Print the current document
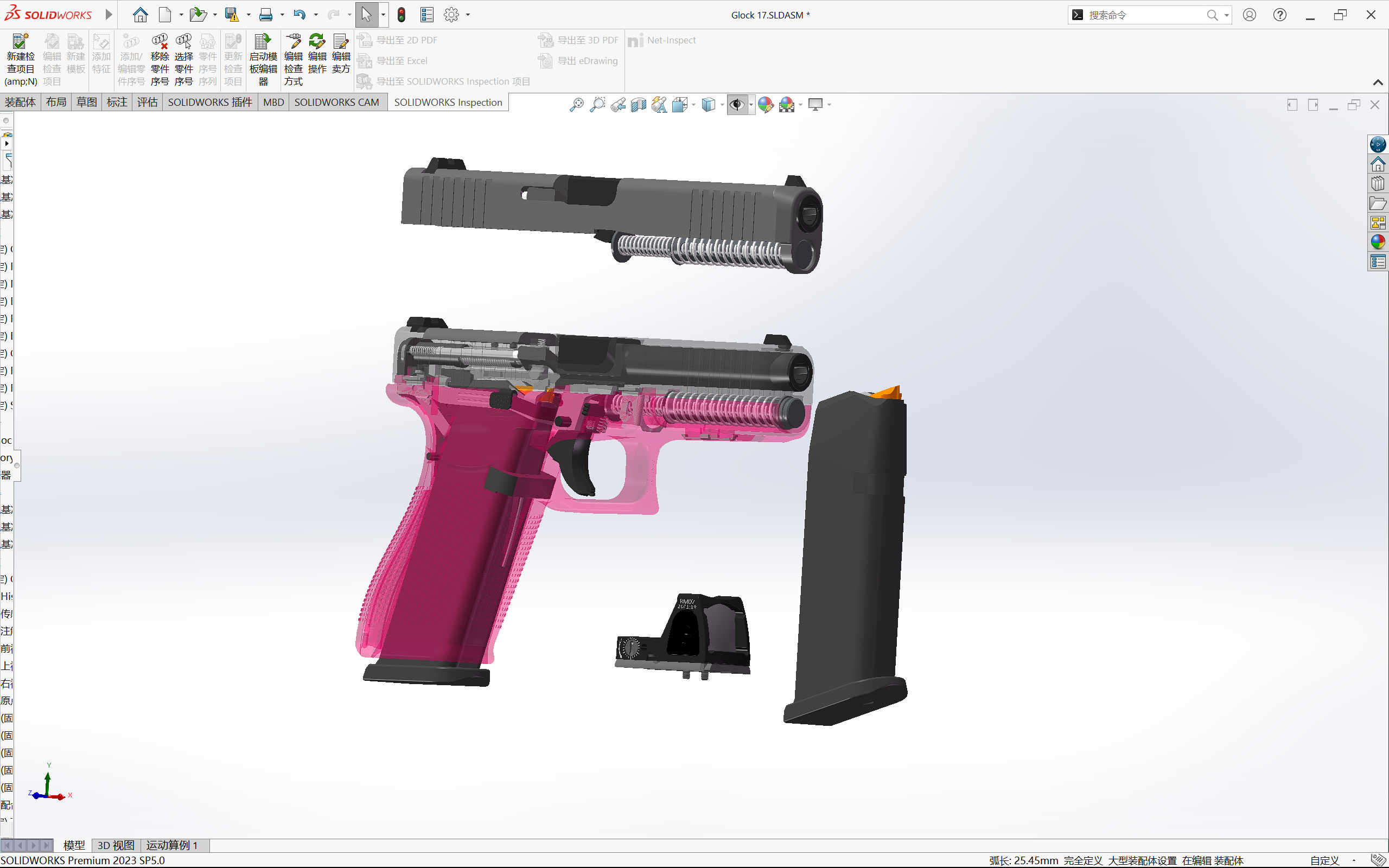Viewport: 1389px width, 868px height. [x=266, y=15]
